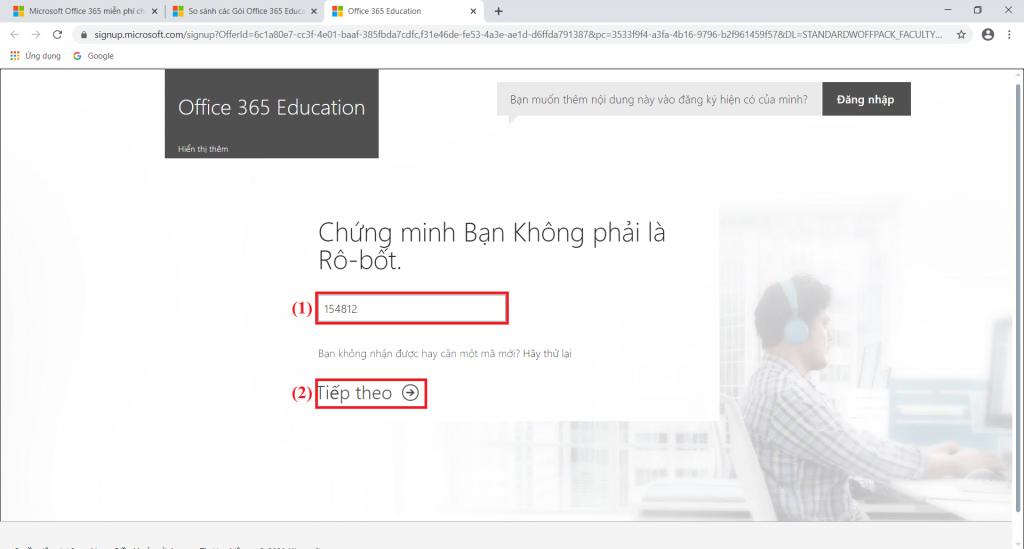Open a new browser tab
The width and height of the screenshot is (1024, 549).
pos(498,11)
